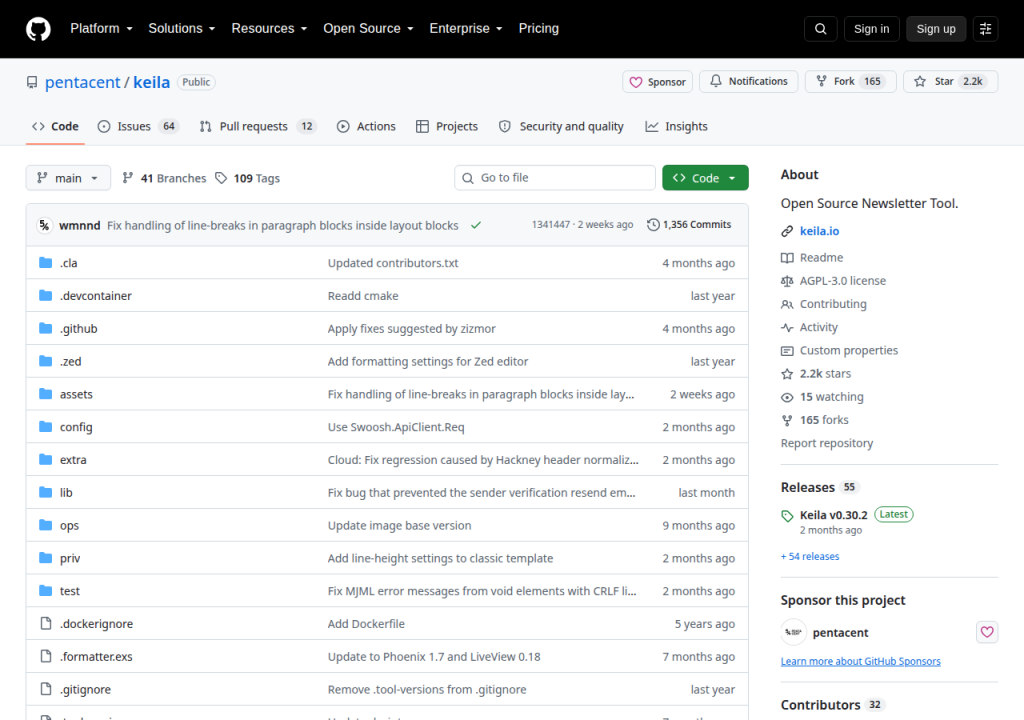The width and height of the screenshot is (1024, 720).
Task: Expand the Resources menu
Action: tap(269, 29)
